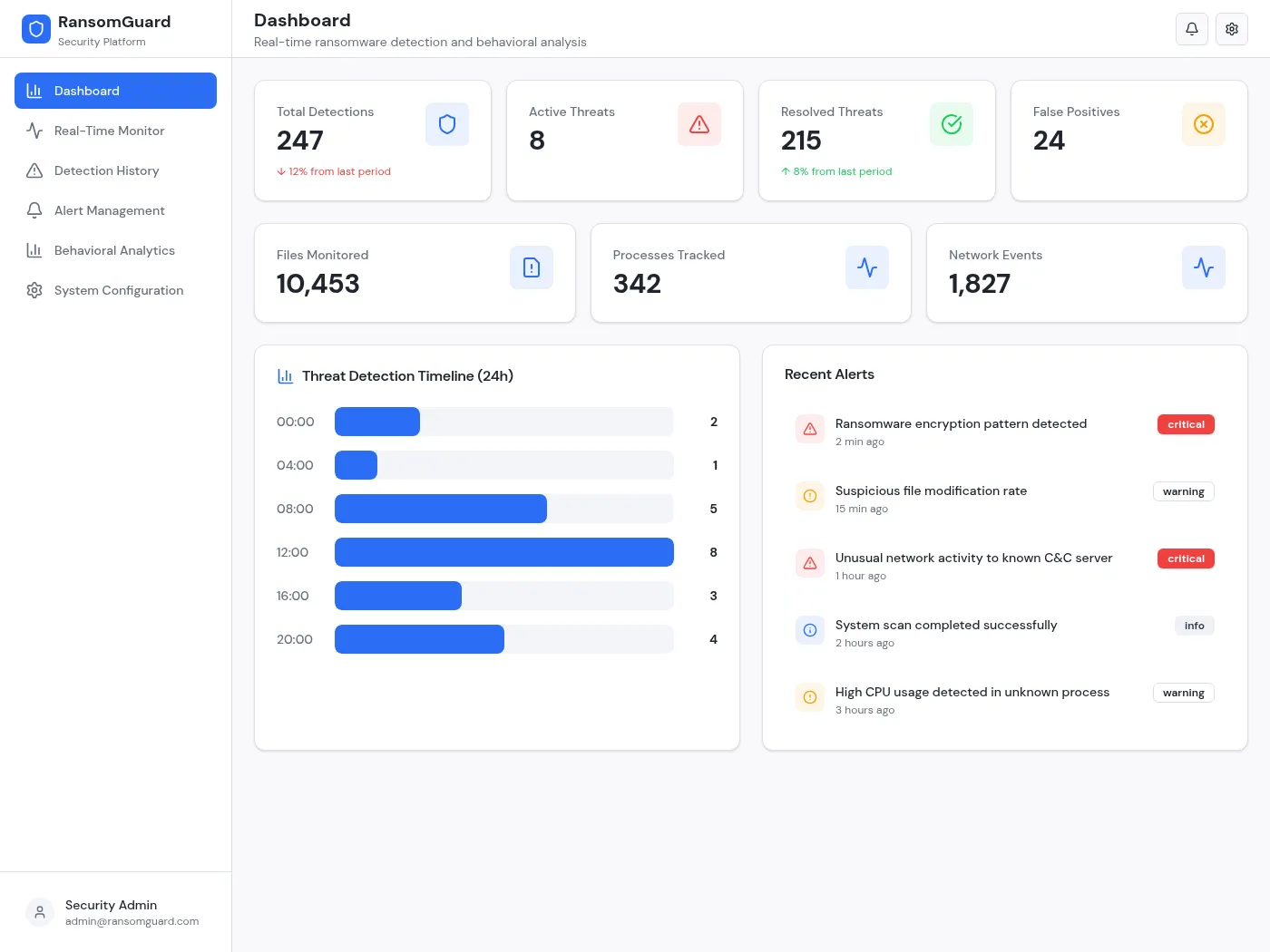This screenshot has width=1270, height=952.
Task: Click the critical badge on Ransomware encryption alert
Action: coord(1186,424)
